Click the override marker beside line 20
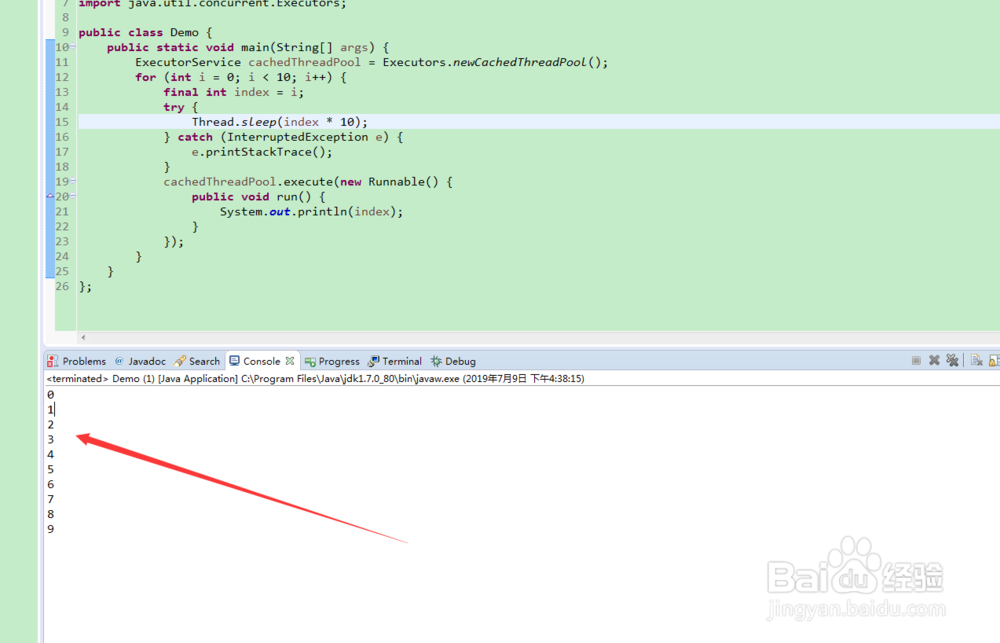The image size is (1000, 643). (50, 196)
